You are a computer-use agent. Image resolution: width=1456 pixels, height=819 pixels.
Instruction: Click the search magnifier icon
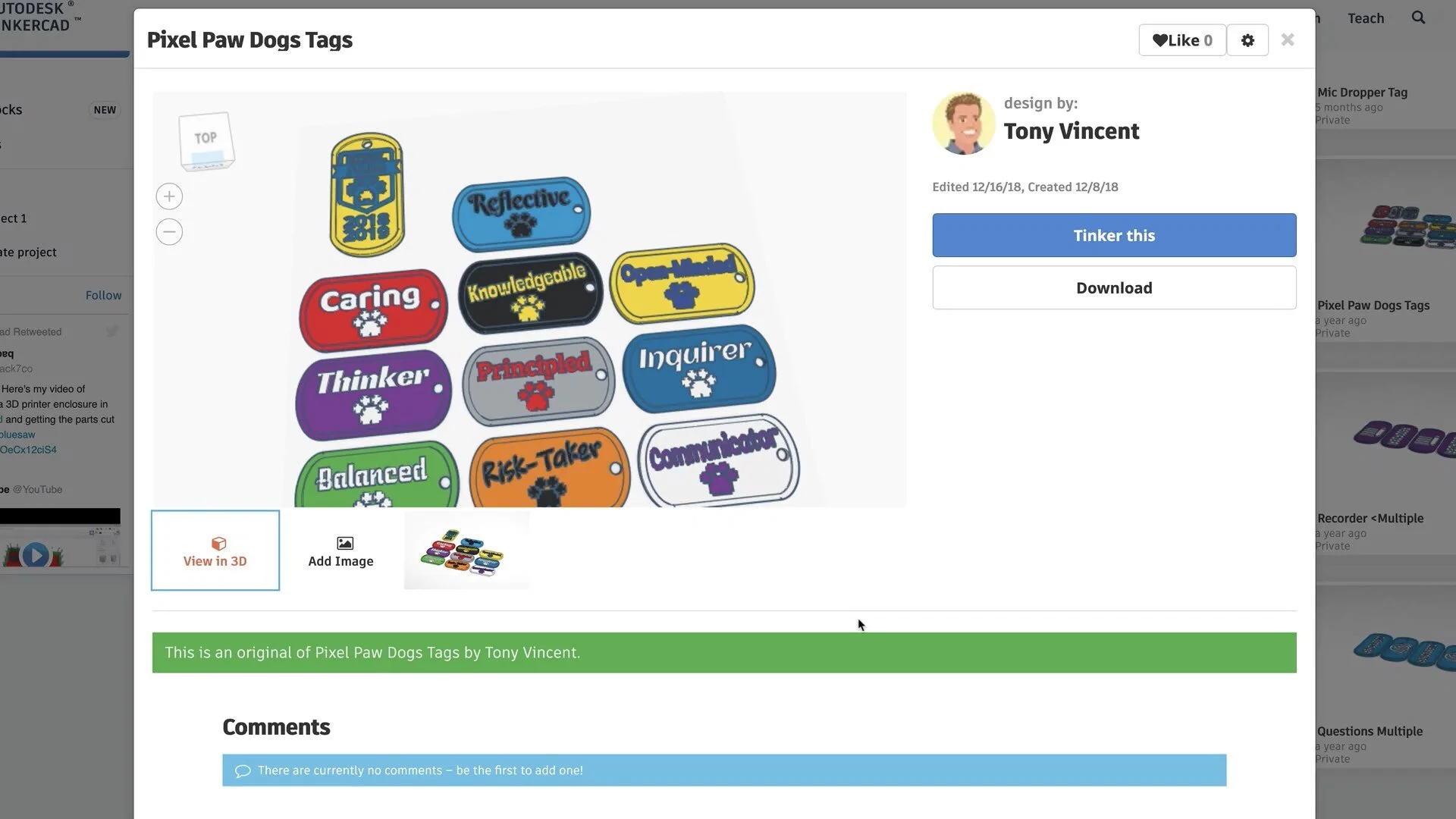tap(1418, 17)
